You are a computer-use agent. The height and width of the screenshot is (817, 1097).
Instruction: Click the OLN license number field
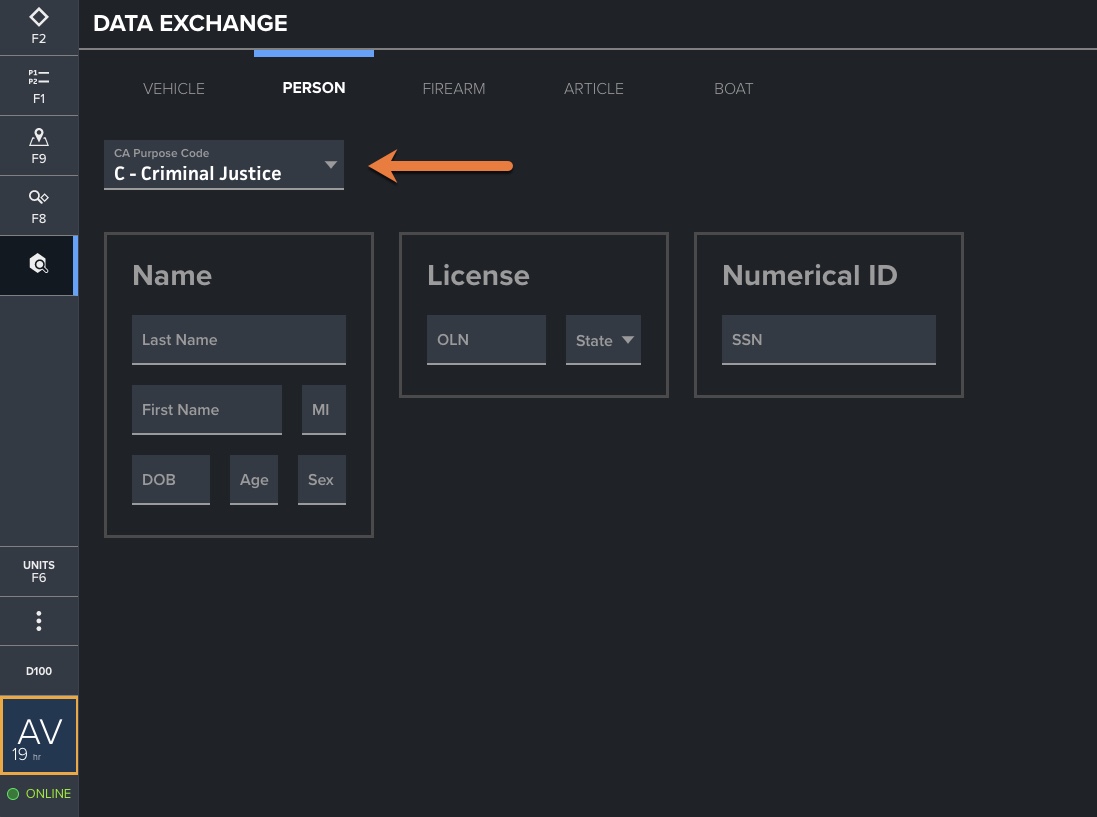point(486,340)
